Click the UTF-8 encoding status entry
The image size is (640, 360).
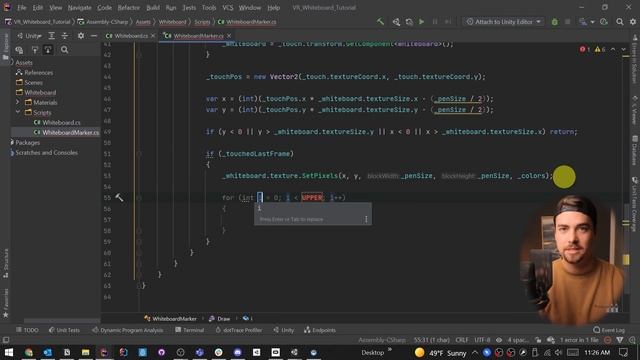click(482, 340)
